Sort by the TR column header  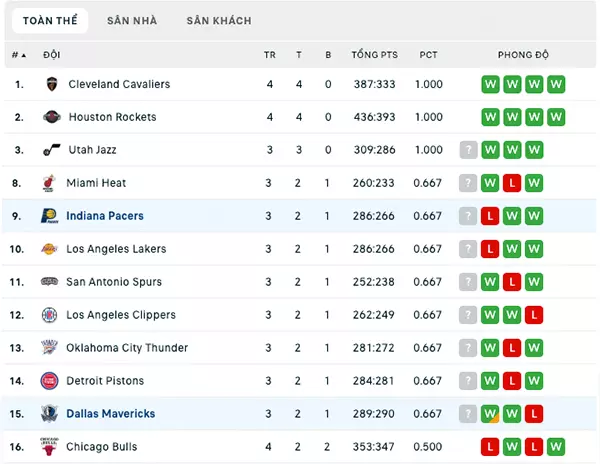point(270,55)
